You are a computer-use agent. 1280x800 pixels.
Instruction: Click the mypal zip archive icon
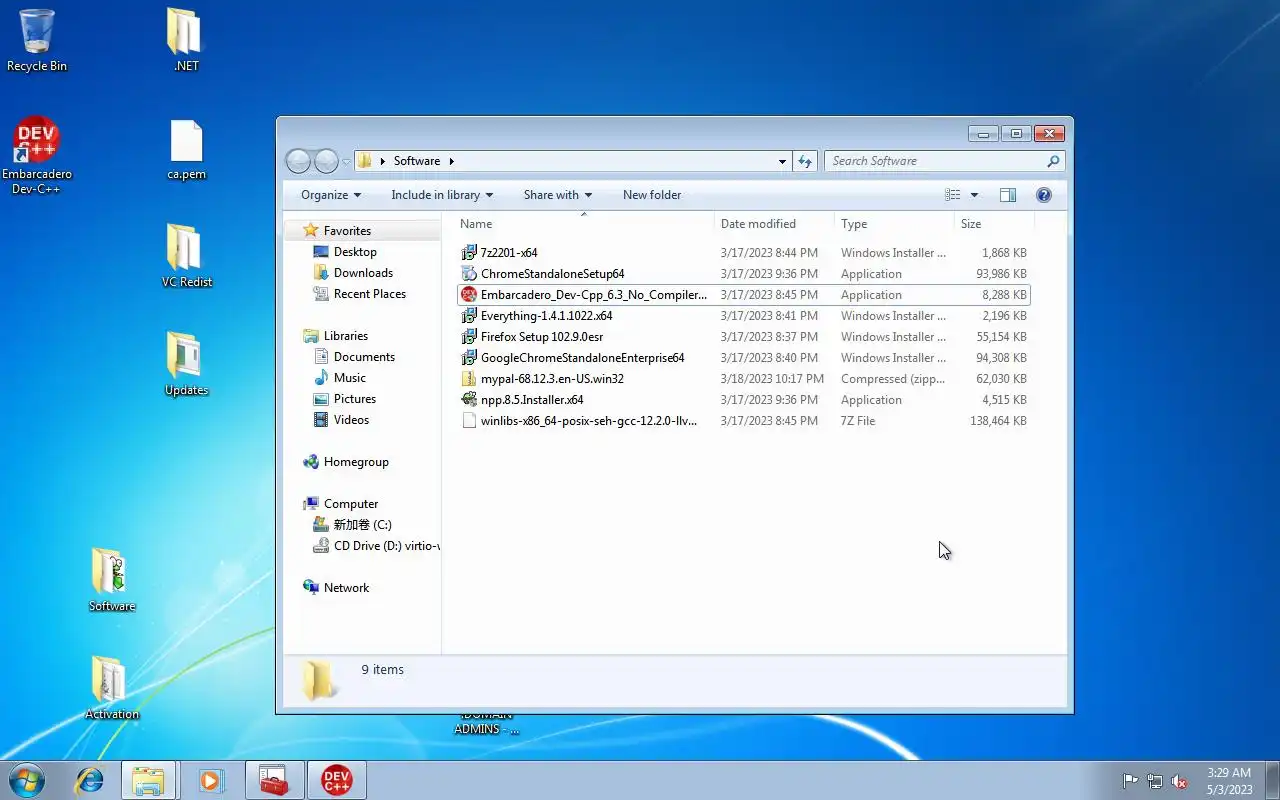coord(469,379)
